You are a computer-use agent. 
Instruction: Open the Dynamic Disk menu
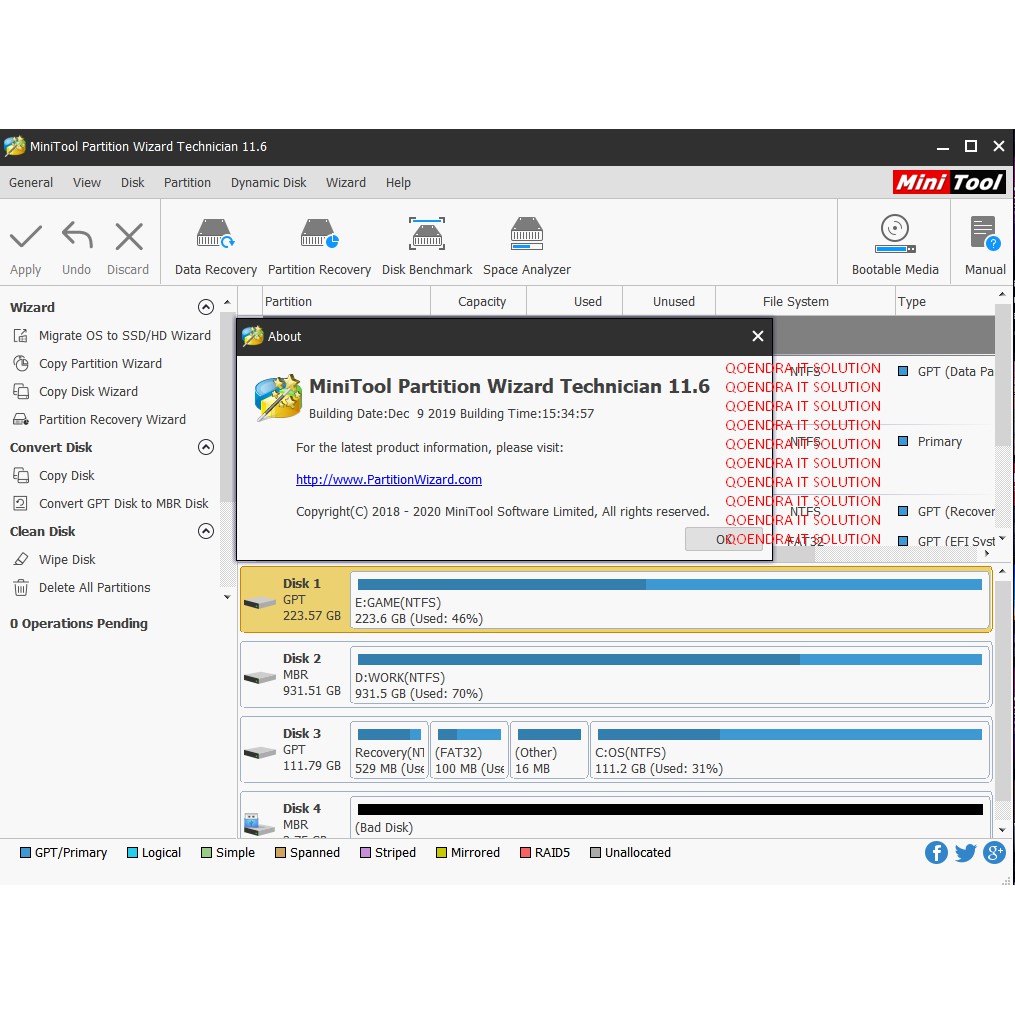pos(268,183)
